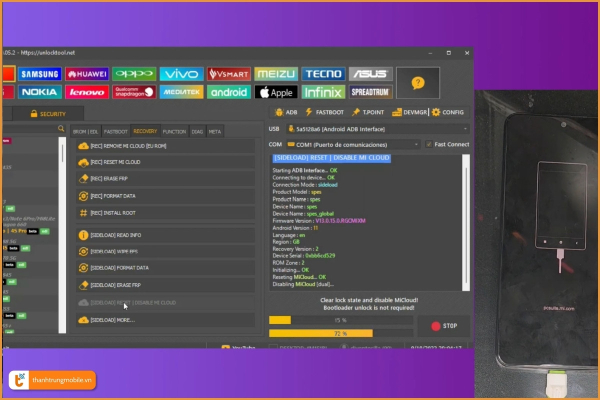Pick the Apple brand tile

pyautogui.click(x=276, y=92)
